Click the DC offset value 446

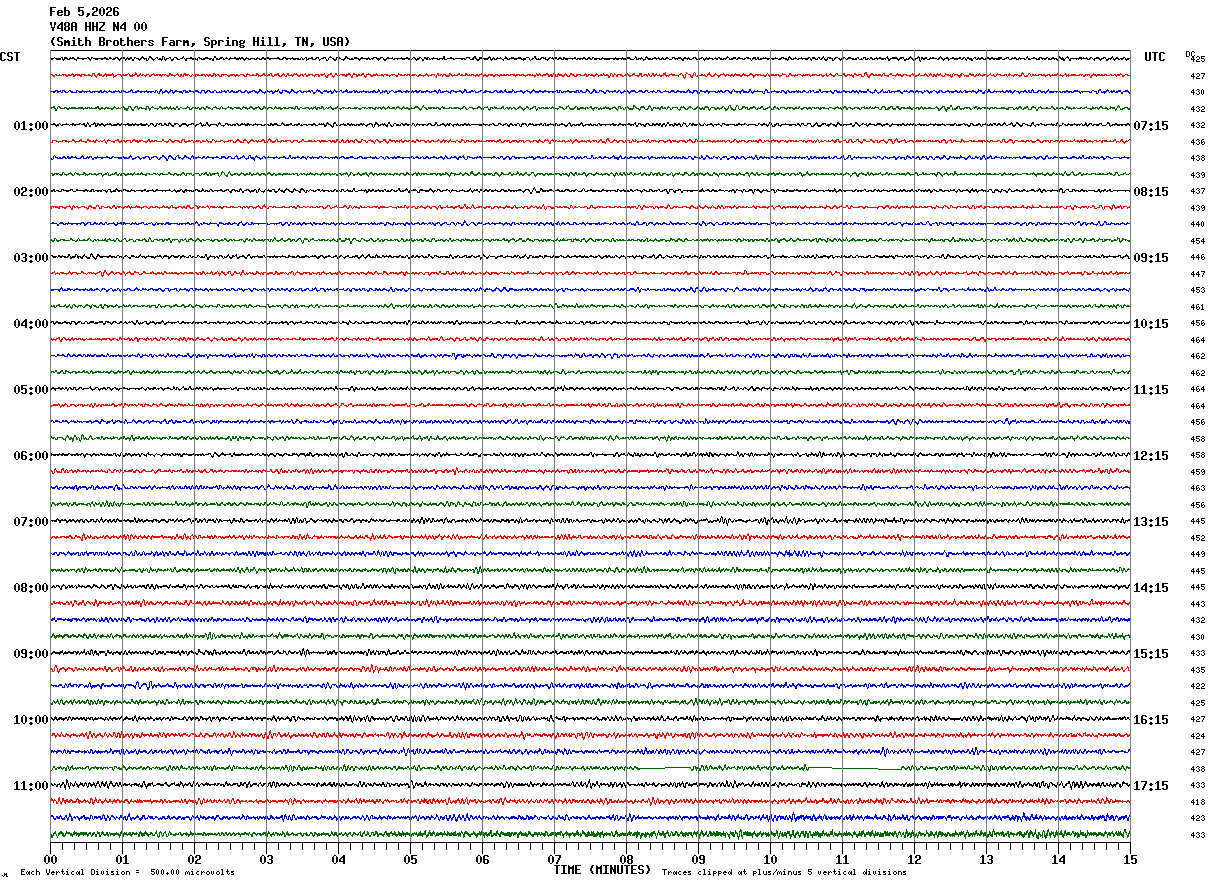tap(1197, 258)
